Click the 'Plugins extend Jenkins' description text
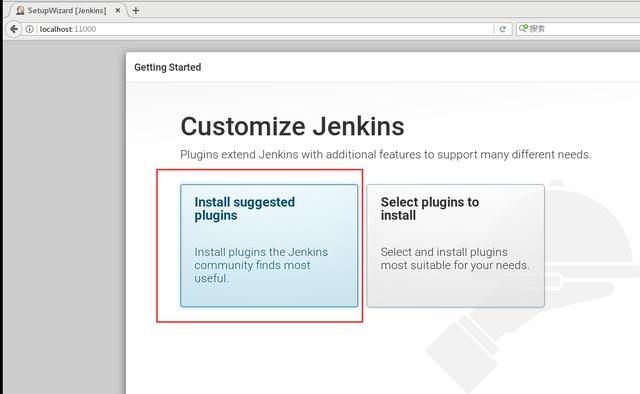This screenshot has height=394, width=640. pyautogui.click(x=386, y=155)
